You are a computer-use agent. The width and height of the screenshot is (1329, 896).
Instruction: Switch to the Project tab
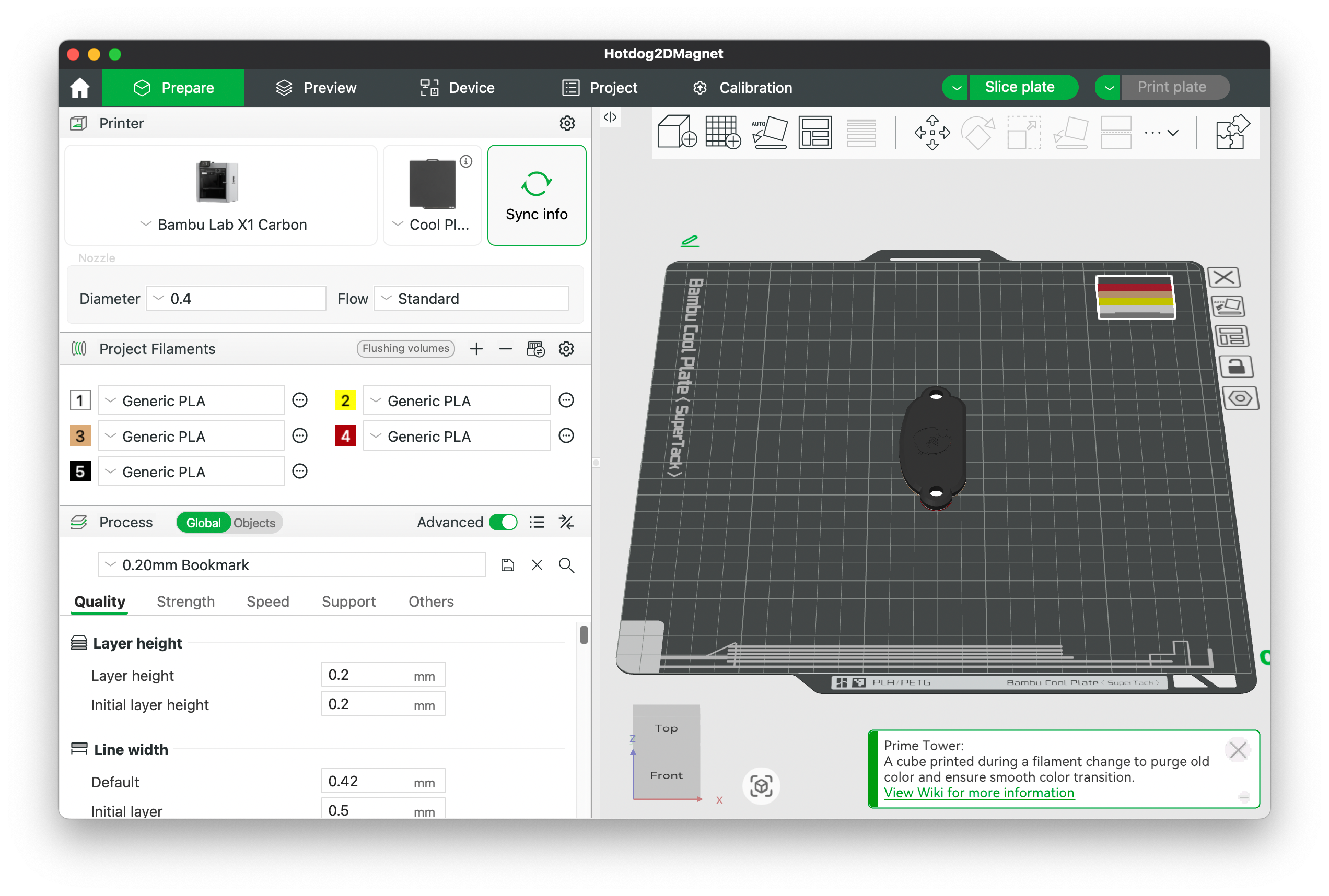click(x=600, y=87)
